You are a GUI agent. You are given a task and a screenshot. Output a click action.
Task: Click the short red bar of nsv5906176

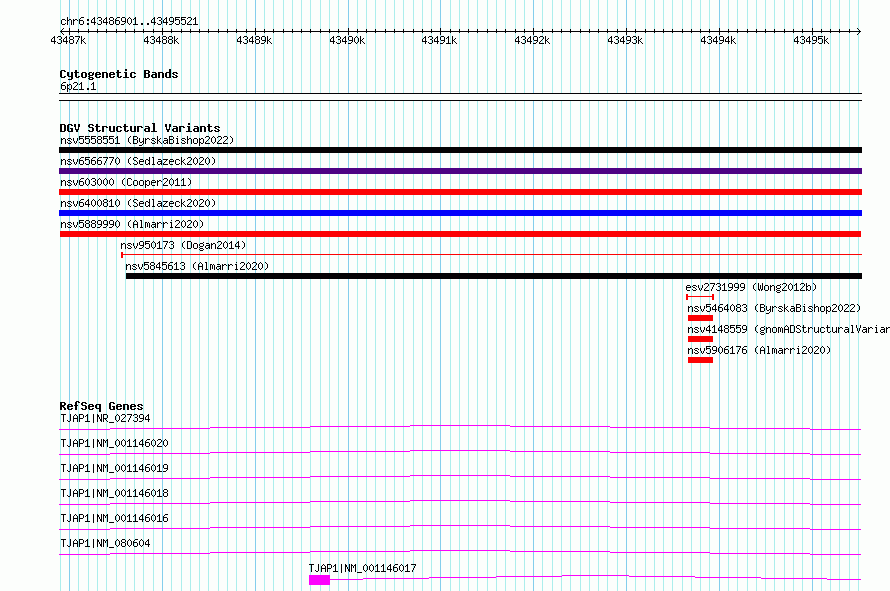pos(700,361)
